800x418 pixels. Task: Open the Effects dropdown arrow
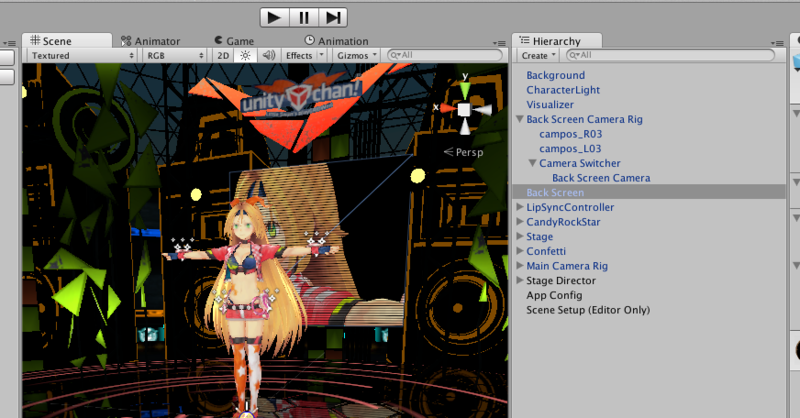[321, 55]
